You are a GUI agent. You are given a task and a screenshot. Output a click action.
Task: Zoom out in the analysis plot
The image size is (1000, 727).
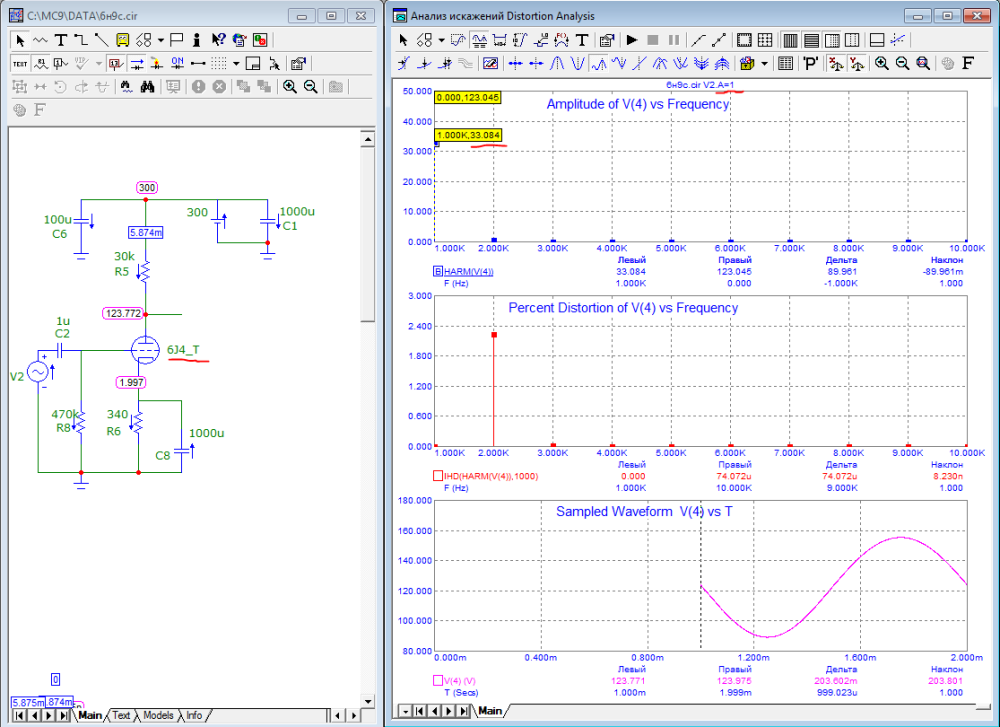[x=902, y=63]
